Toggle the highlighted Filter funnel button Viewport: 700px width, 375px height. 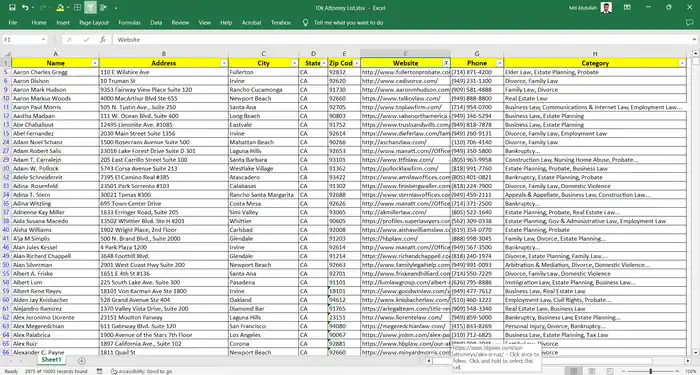pyautogui.click(x=90, y=8)
